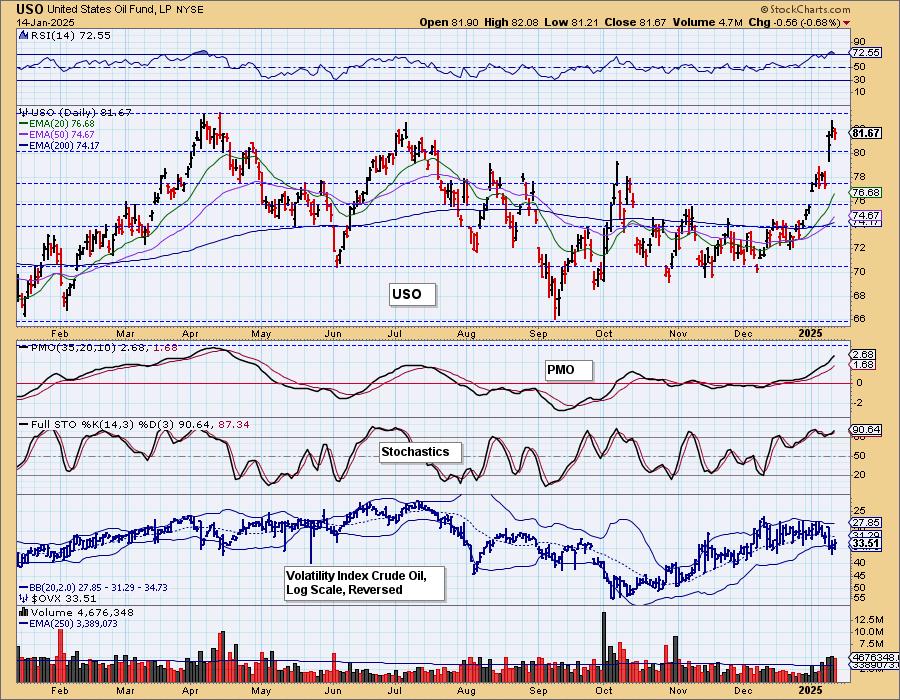Click the 'Stochastics' annotation box
Image resolution: width=900 pixels, height=700 pixels.
(x=420, y=452)
